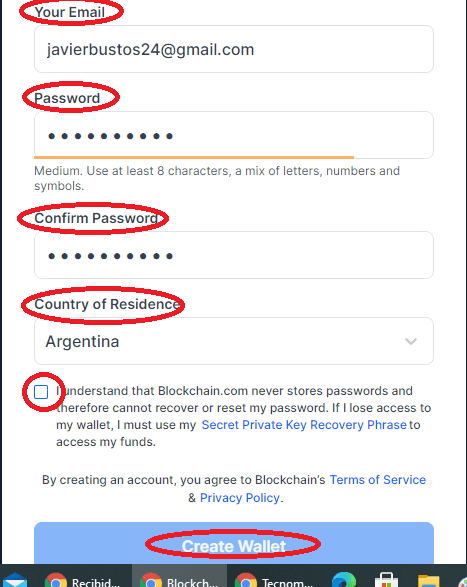The height and width of the screenshot is (587, 467).
Task: Open Microsoft Store from taskbar
Action: tap(386, 580)
